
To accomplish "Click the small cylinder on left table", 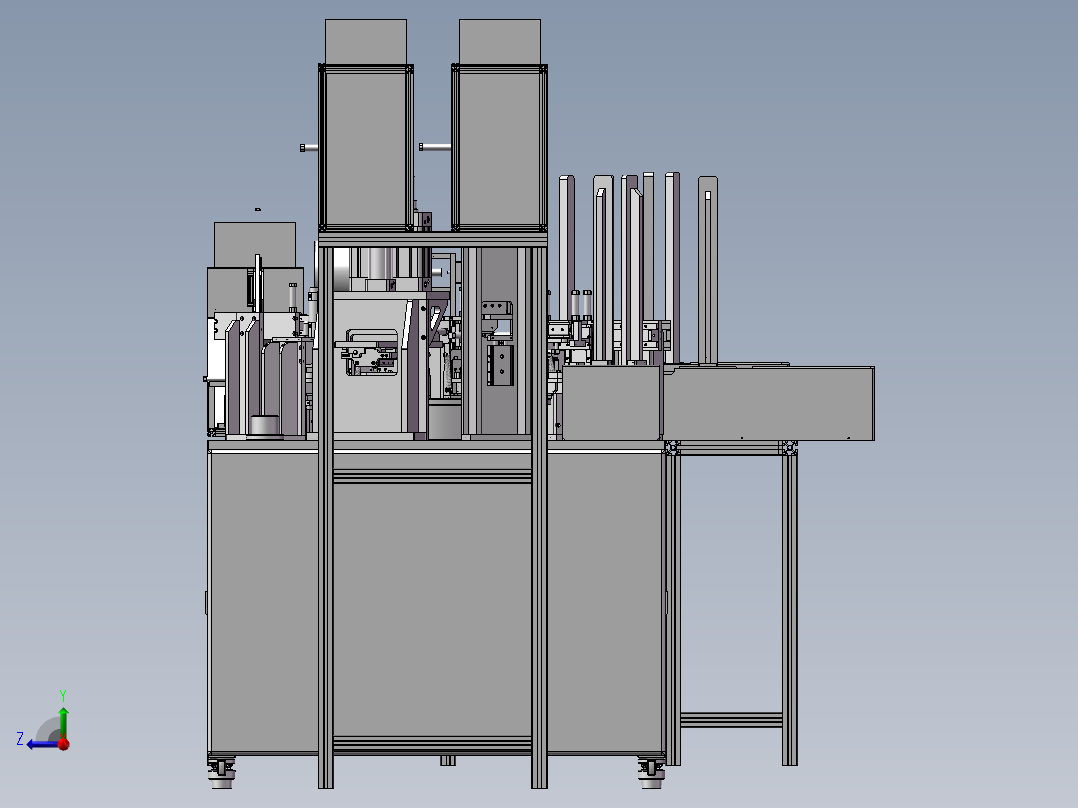I will pos(265,425).
